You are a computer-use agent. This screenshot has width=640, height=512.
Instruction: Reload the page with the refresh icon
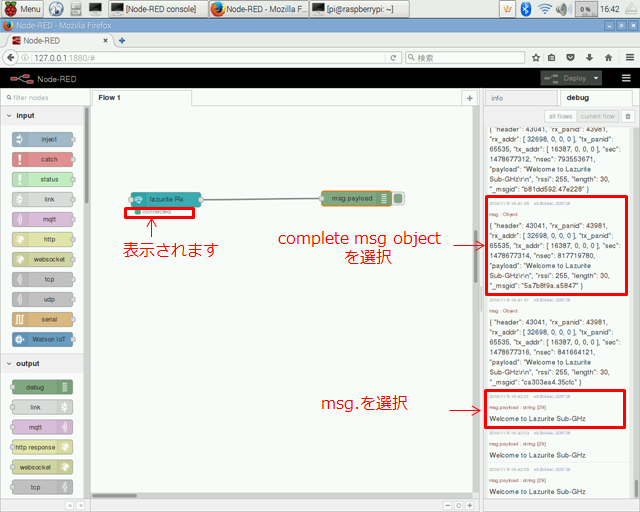[393, 58]
